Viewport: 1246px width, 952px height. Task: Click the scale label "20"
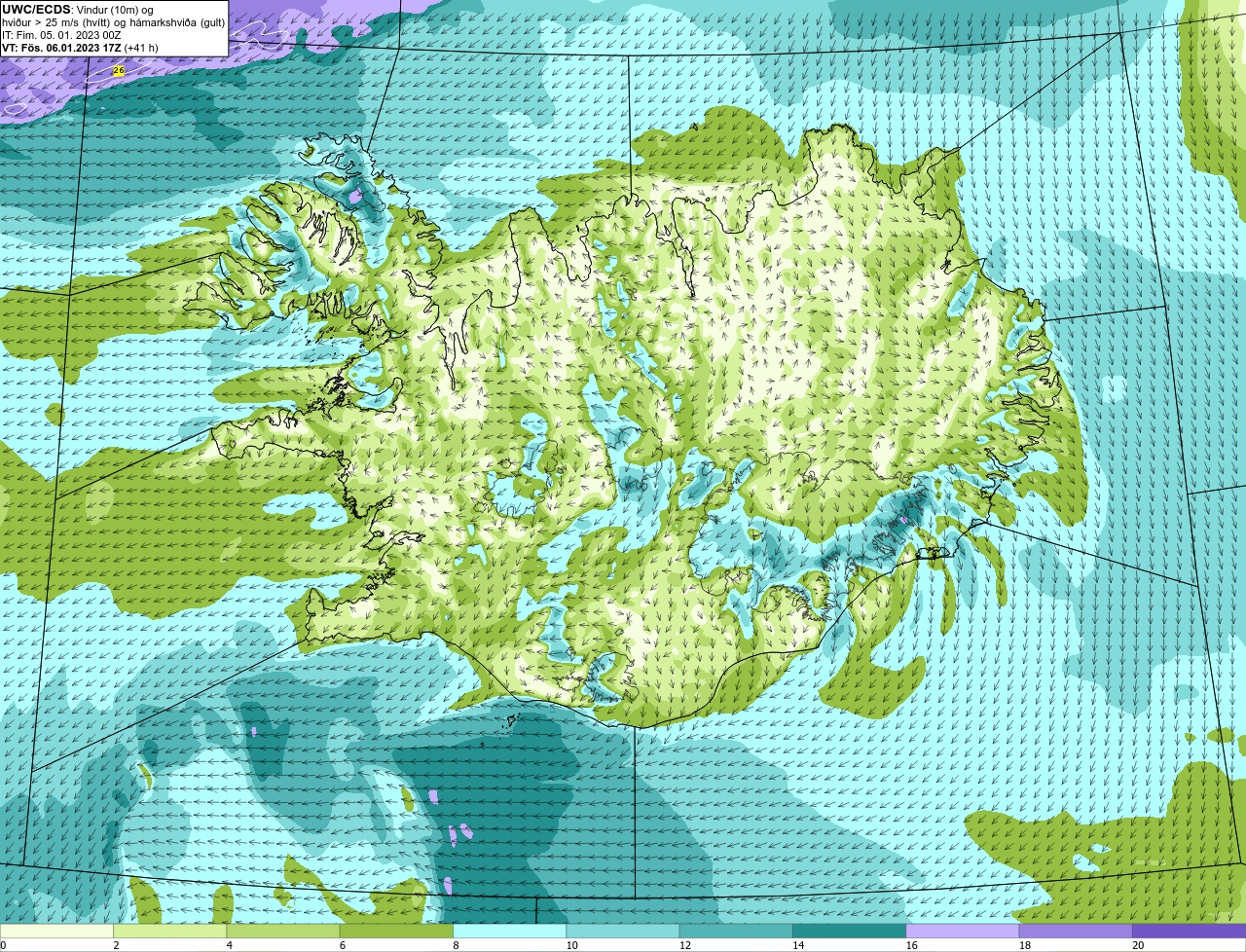1138,945
